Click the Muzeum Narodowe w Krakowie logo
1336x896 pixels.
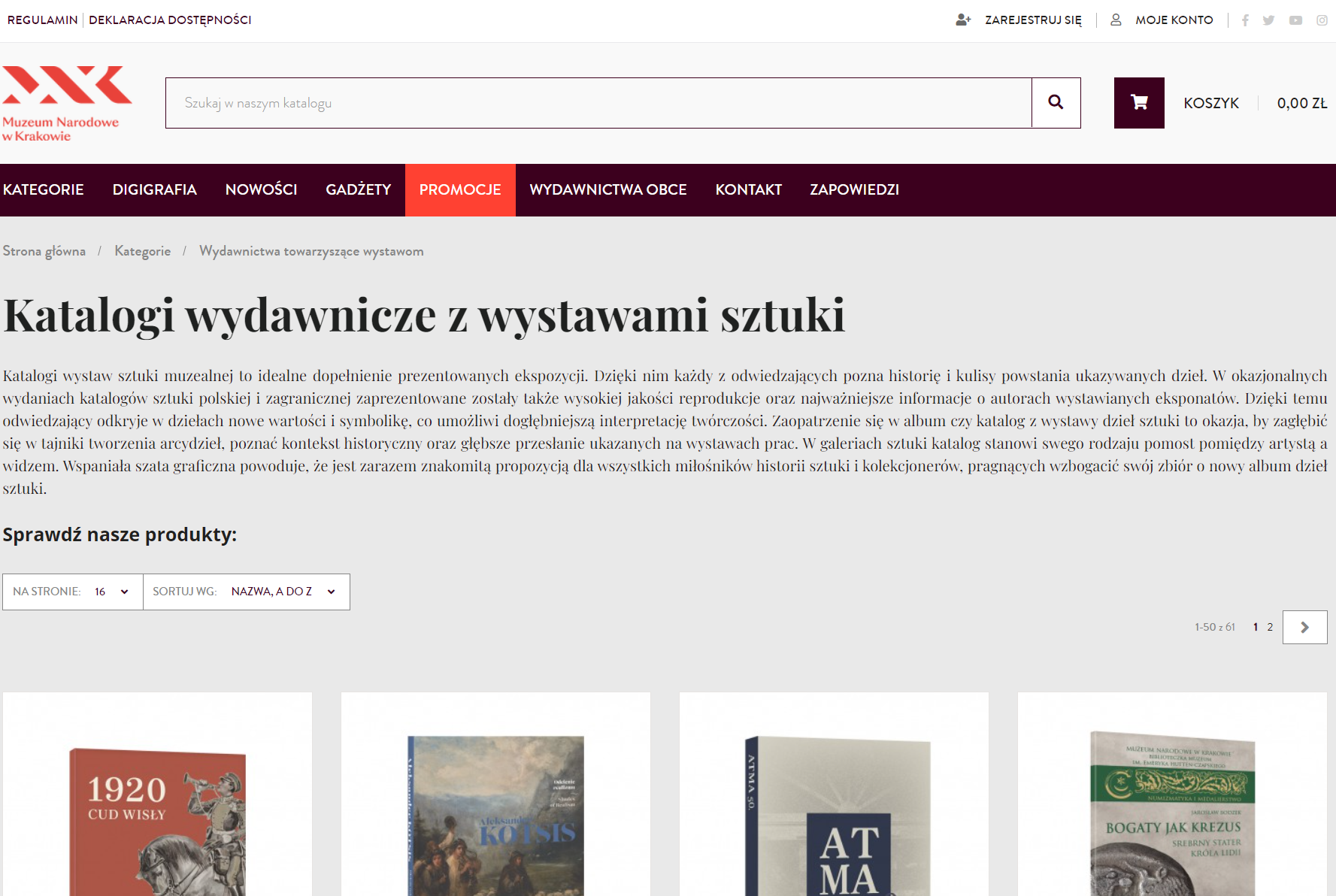pos(67,104)
